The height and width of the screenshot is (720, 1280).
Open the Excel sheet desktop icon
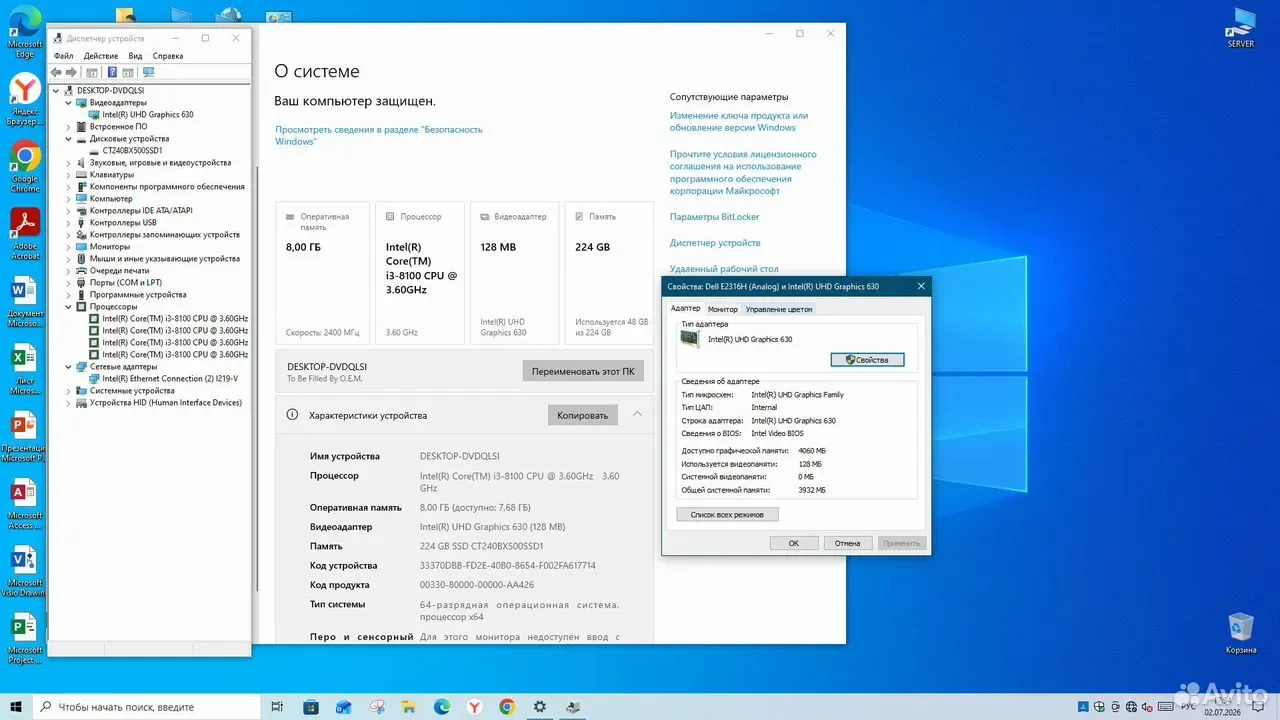[x=25, y=370]
